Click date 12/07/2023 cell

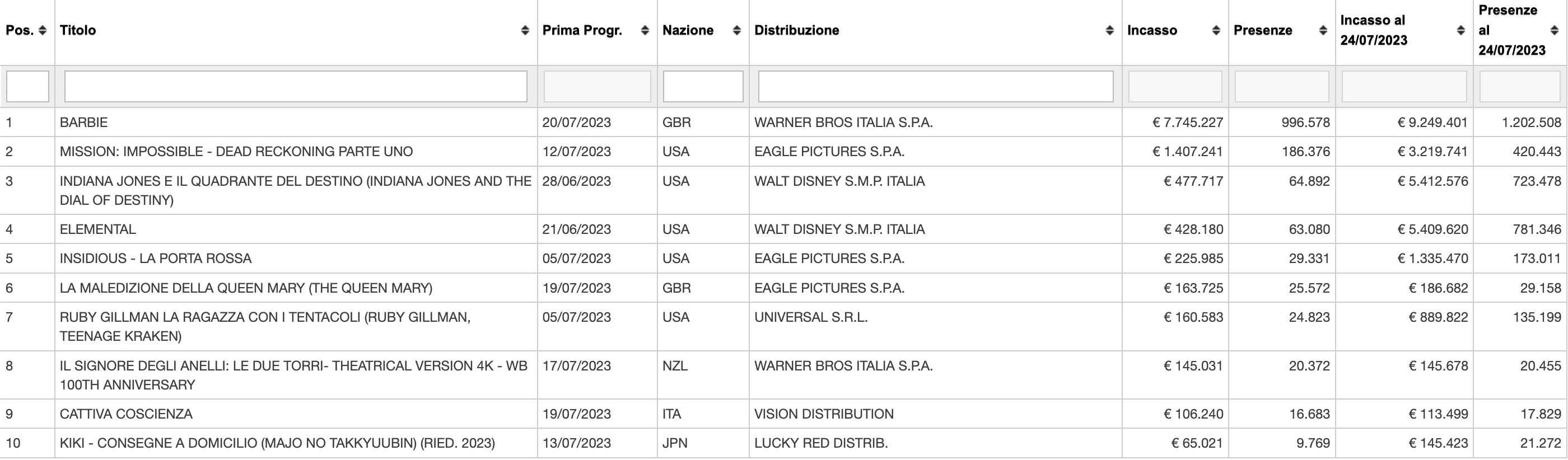click(x=576, y=152)
